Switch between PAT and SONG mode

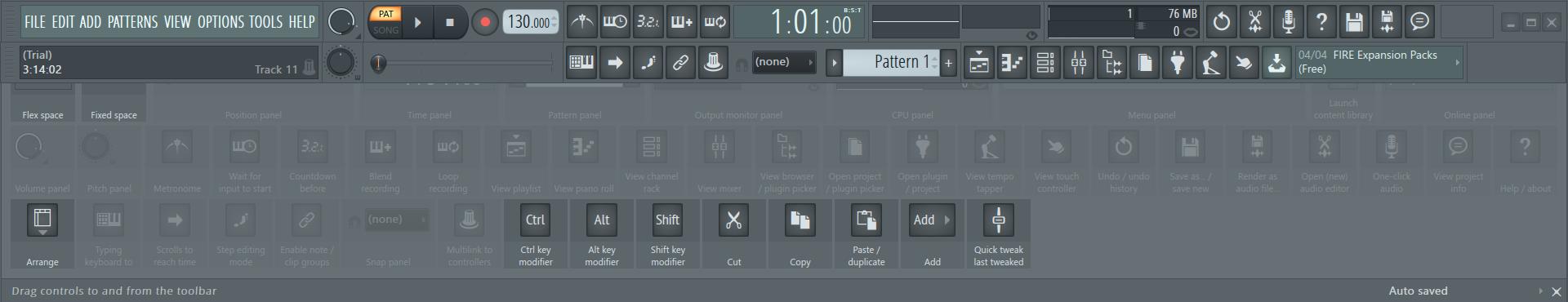pos(385,22)
